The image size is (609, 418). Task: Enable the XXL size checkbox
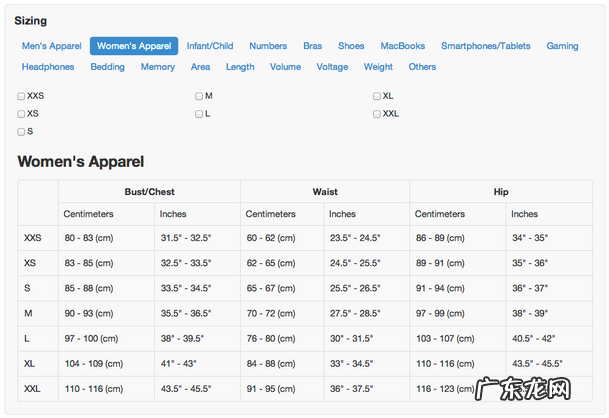(377, 114)
